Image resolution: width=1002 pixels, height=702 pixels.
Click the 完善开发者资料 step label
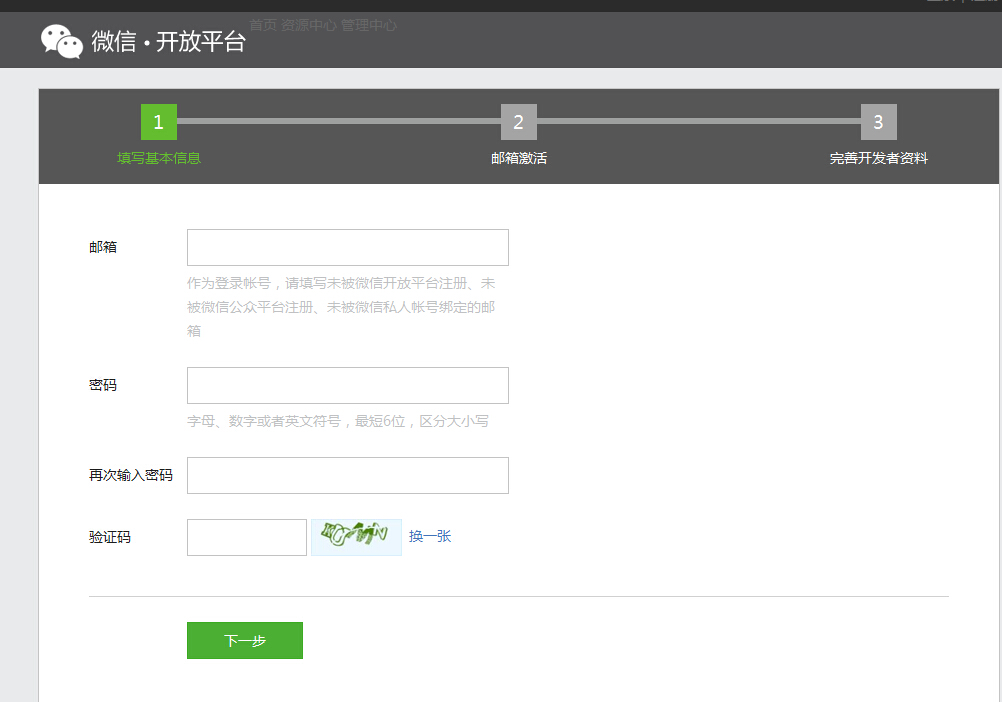[879, 158]
